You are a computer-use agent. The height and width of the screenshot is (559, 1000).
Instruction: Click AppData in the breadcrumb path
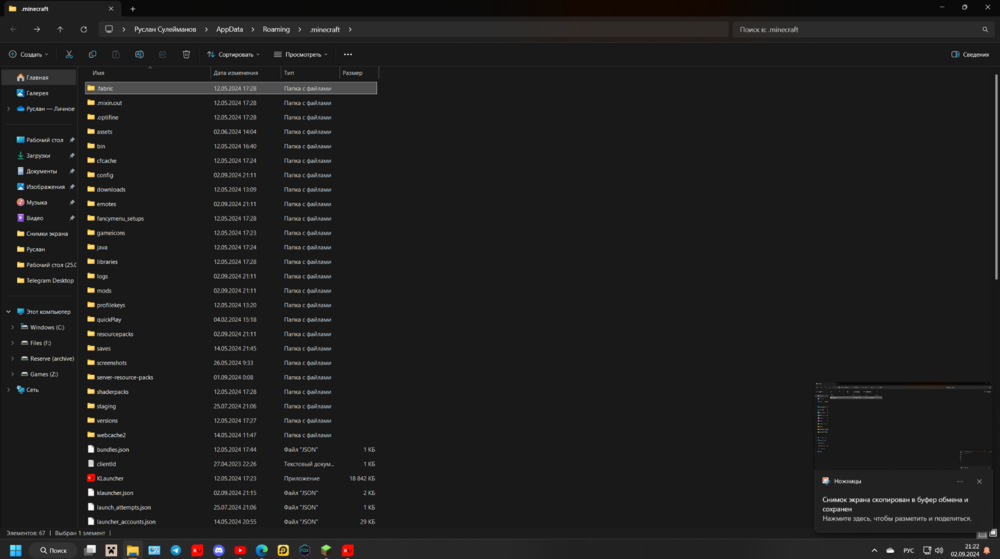pyautogui.click(x=230, y=29)
